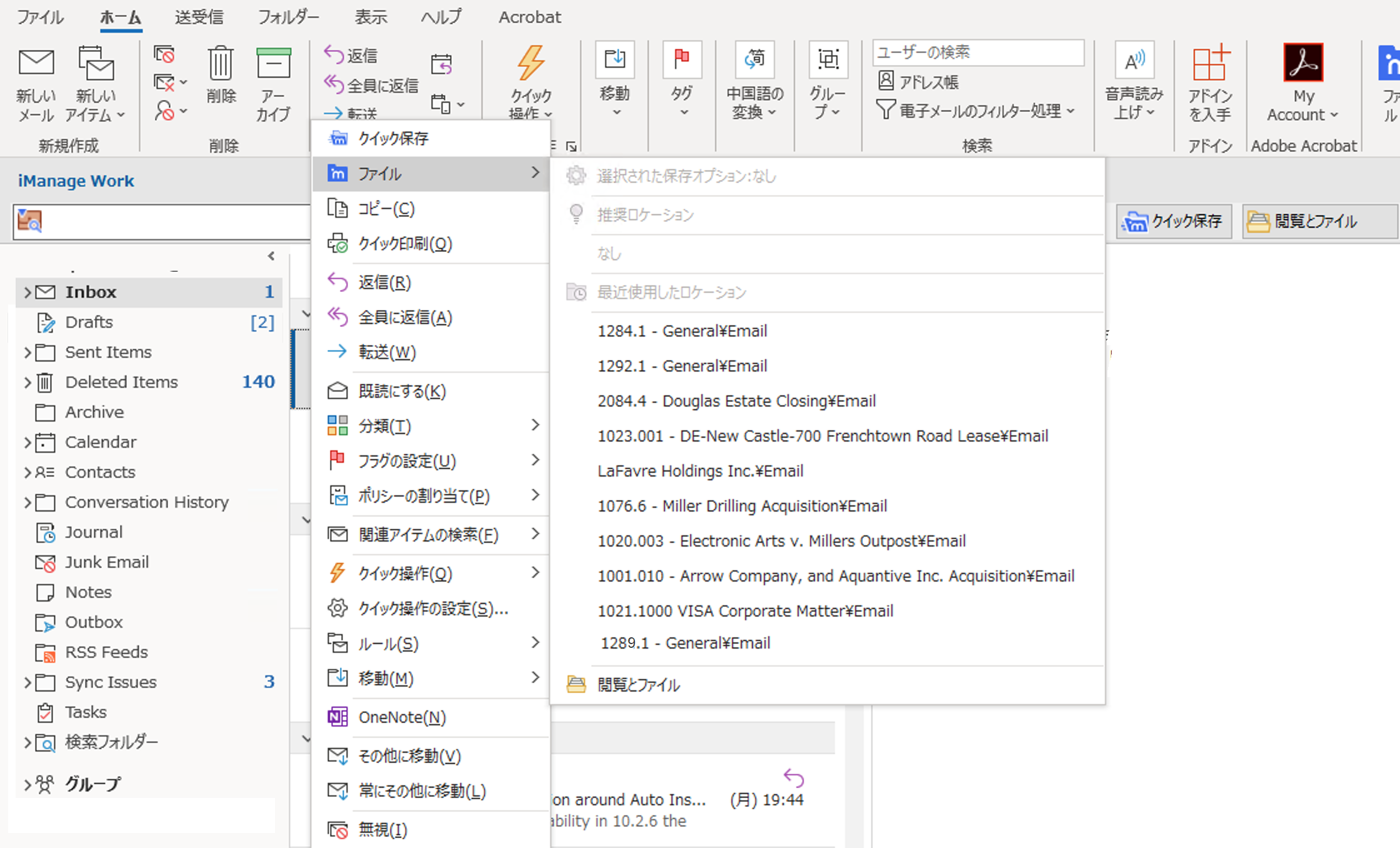Click the 閲覧とファイル button
This screenshot has height=848, width=1400.
point(1319,221)
